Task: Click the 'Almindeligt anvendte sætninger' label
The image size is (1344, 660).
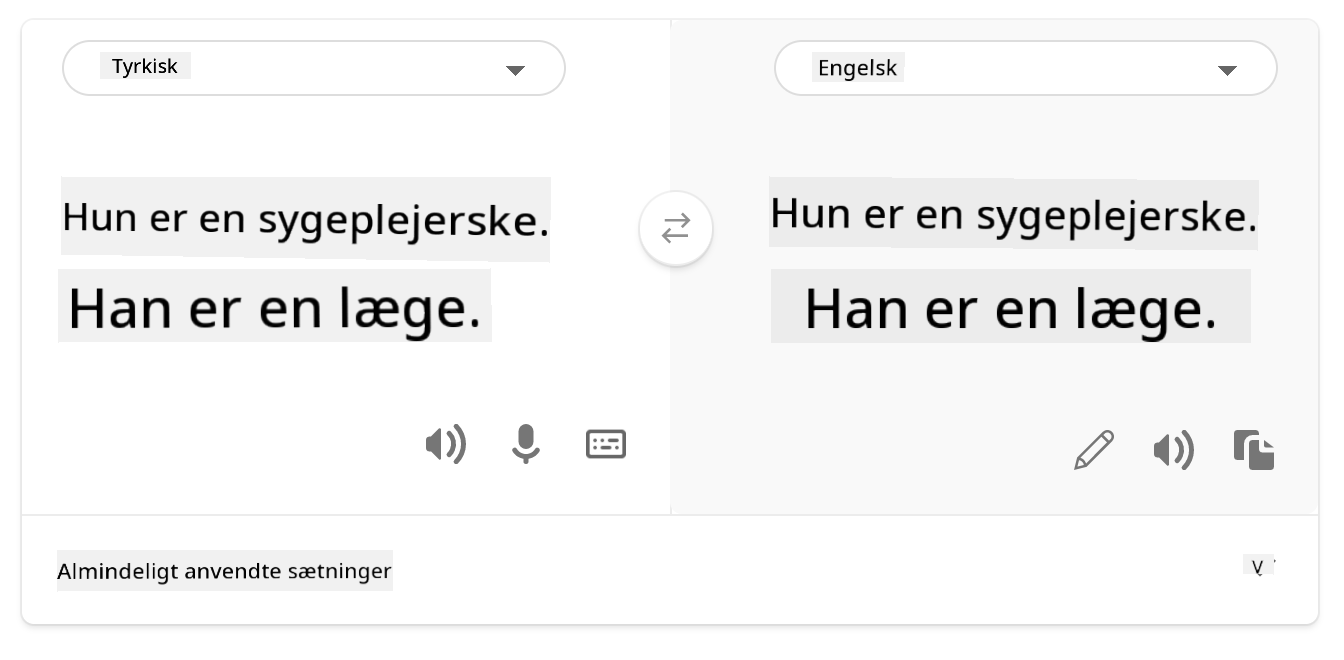Action: tap(224, 572)
